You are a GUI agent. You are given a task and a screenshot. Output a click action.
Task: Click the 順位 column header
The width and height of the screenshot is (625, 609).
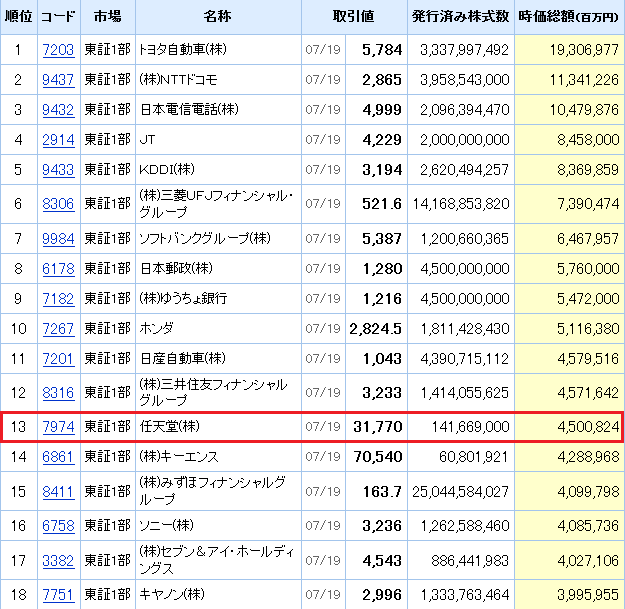[19, 17]
